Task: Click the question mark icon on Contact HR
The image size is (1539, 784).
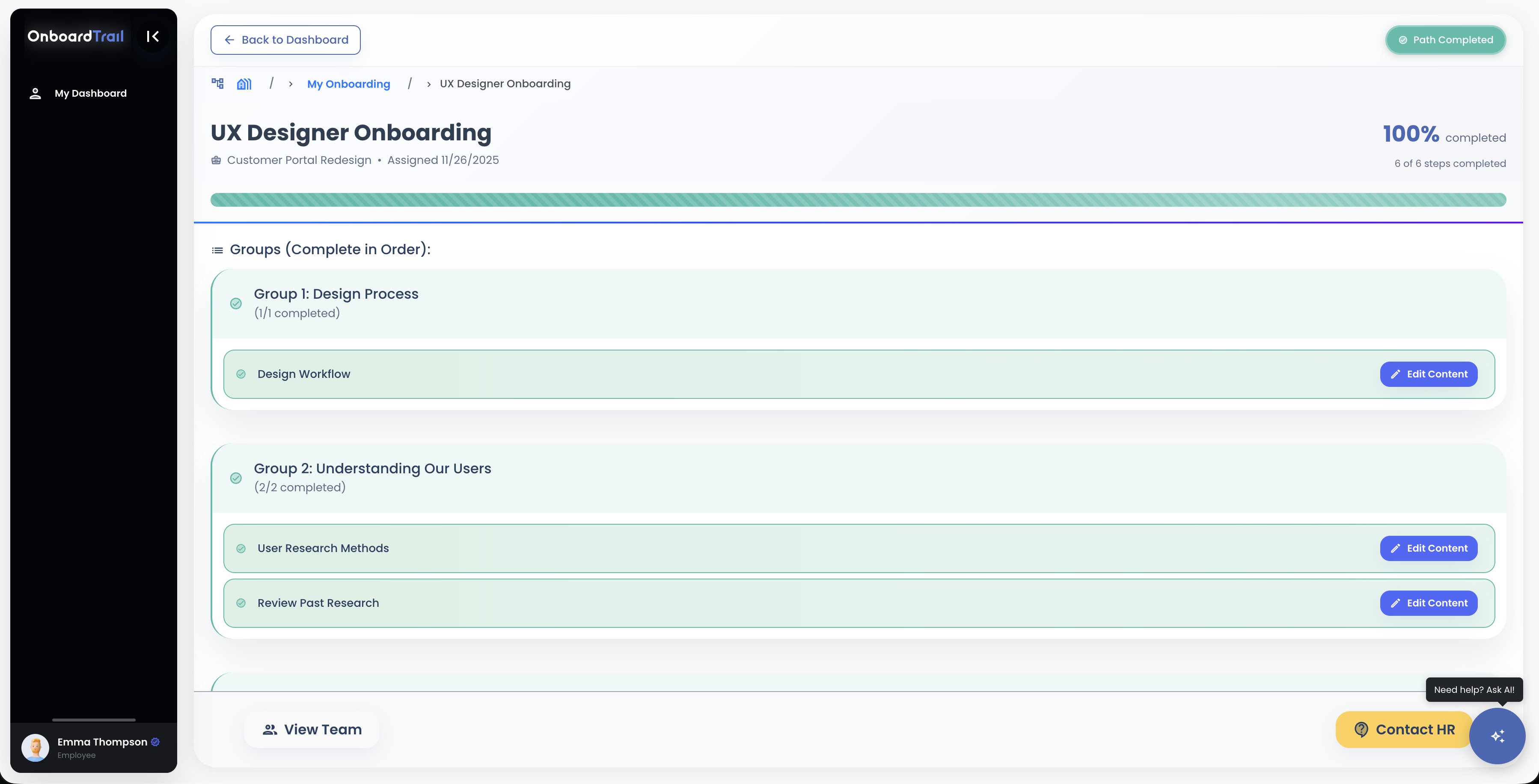Action: [x=1361, y=729]
